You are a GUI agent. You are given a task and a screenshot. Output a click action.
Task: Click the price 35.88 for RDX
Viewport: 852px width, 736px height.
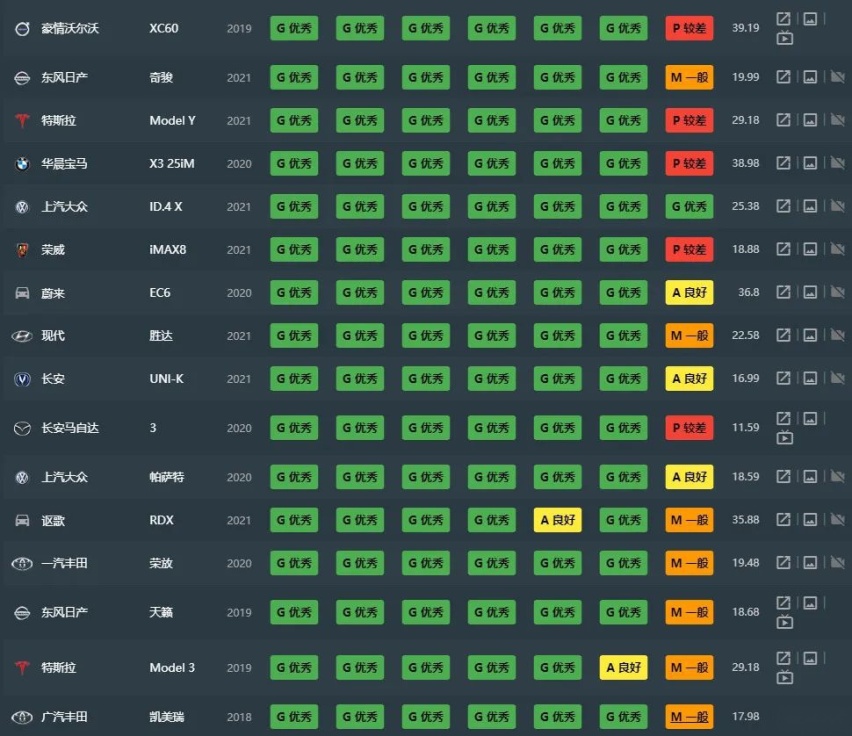pos(746,520)
